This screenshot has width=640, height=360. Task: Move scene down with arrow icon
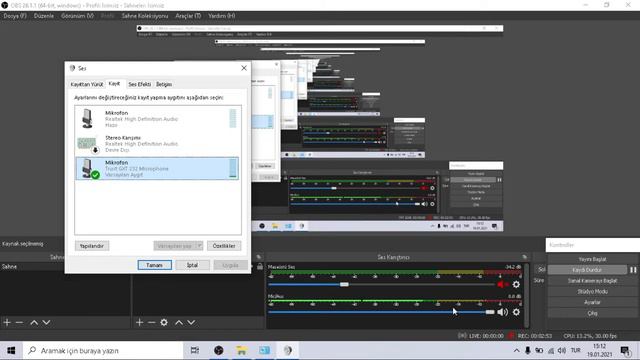(x=47, y=322)
